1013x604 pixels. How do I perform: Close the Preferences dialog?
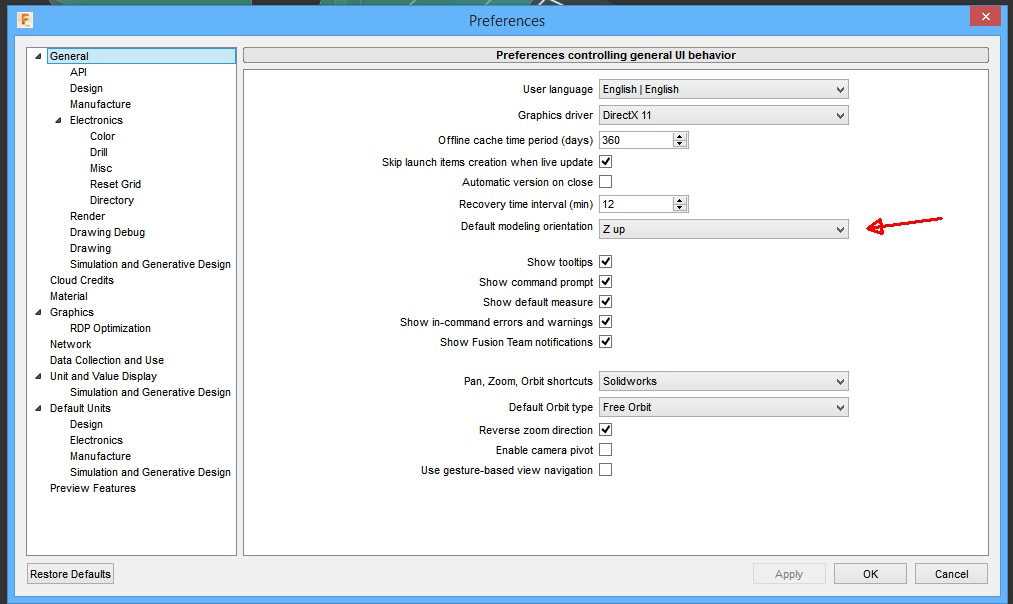point(985,16)
